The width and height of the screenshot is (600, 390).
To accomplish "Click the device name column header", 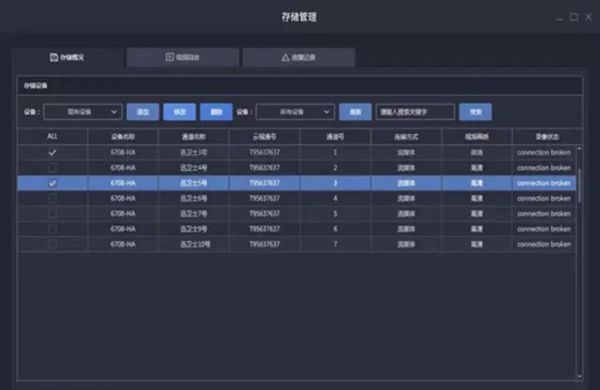I will [123, 137].
